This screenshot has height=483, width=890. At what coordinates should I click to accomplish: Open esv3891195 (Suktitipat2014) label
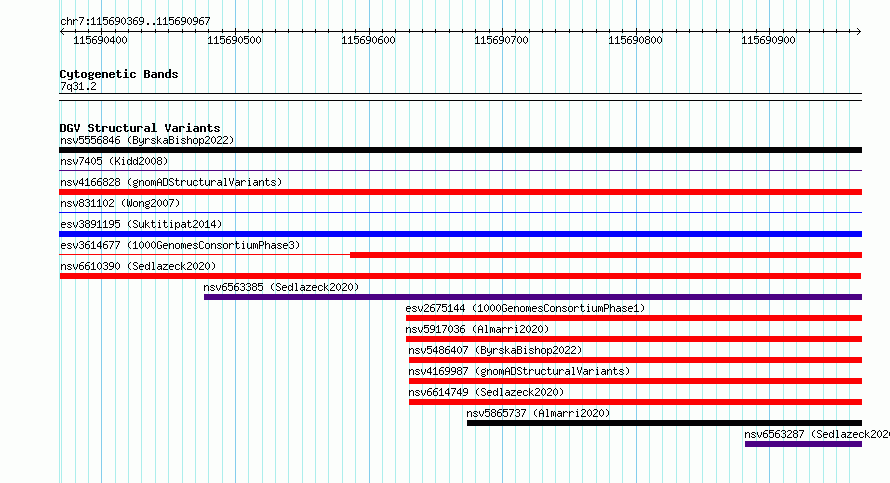141,224
